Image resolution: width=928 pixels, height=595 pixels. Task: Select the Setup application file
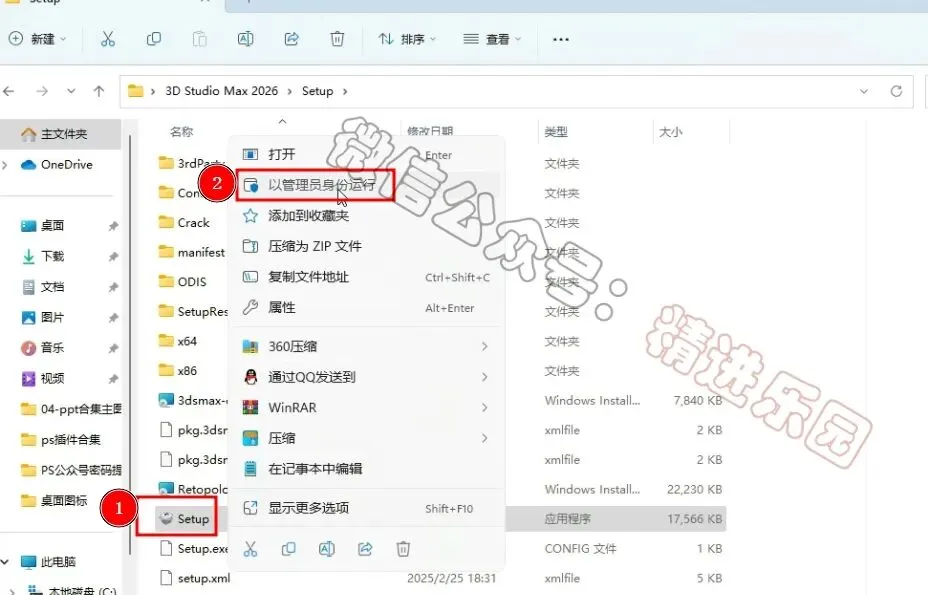point(184,519)
